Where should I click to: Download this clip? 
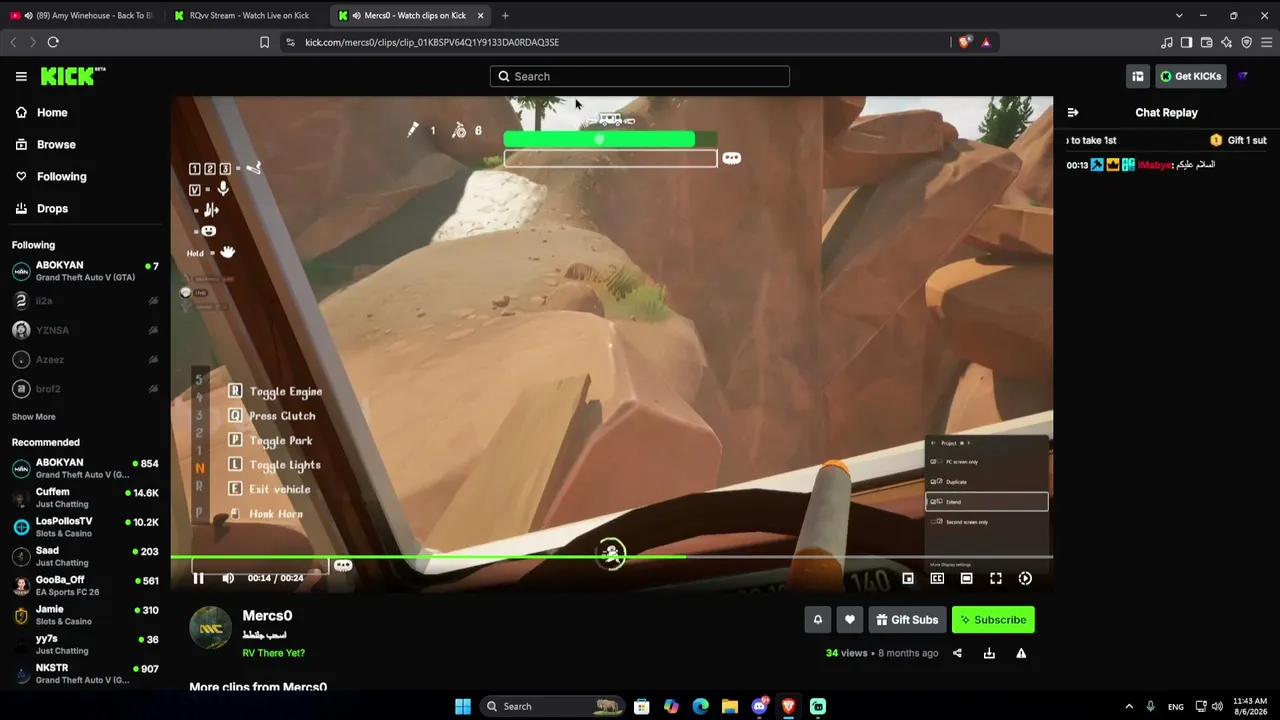[x=989, y=653]
